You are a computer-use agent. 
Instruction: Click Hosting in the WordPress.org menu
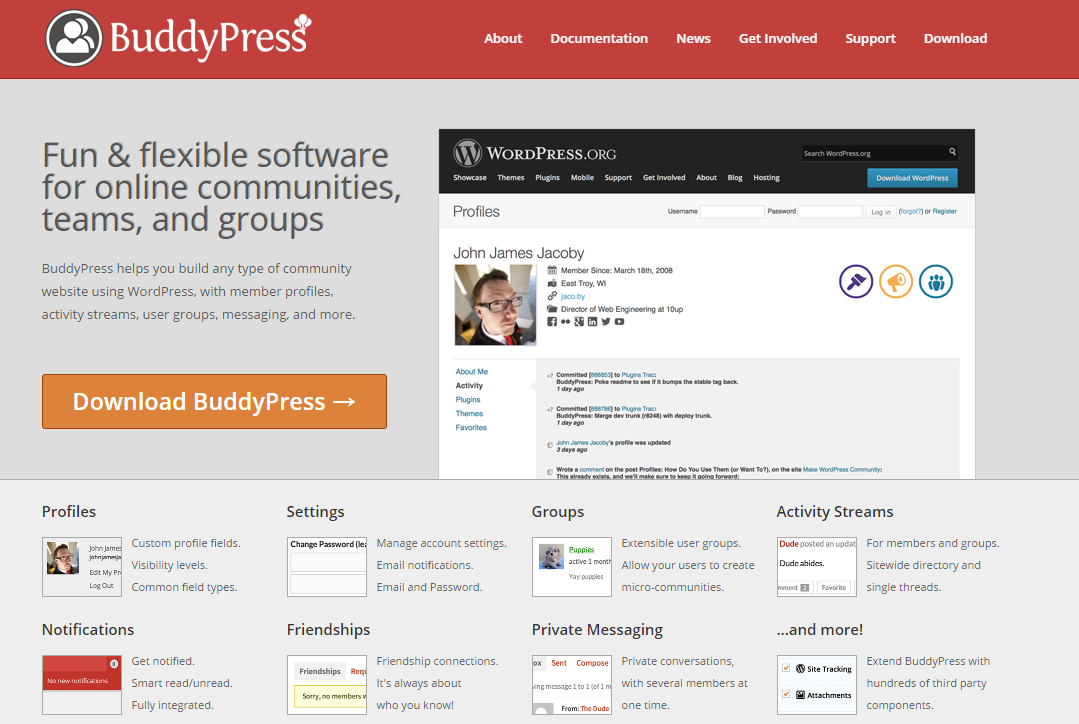(766, 178)
